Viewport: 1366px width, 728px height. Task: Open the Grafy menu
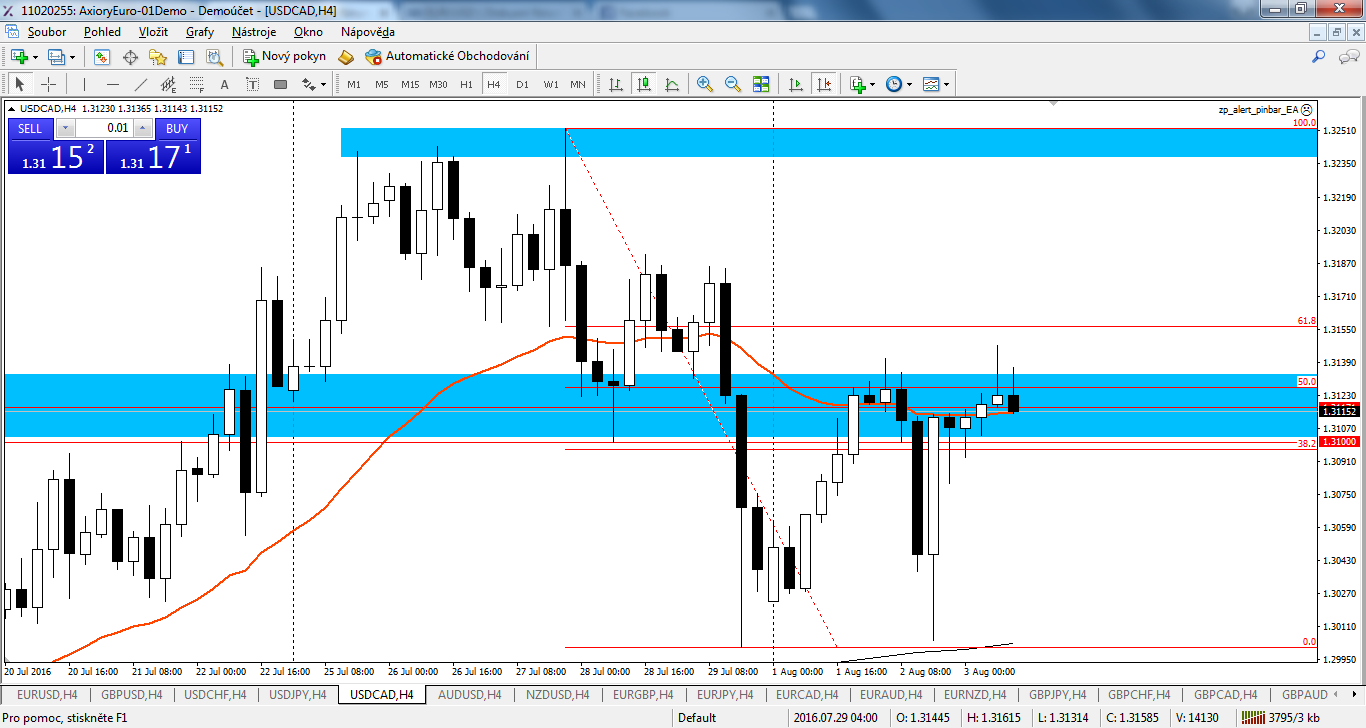pos(200,32)
